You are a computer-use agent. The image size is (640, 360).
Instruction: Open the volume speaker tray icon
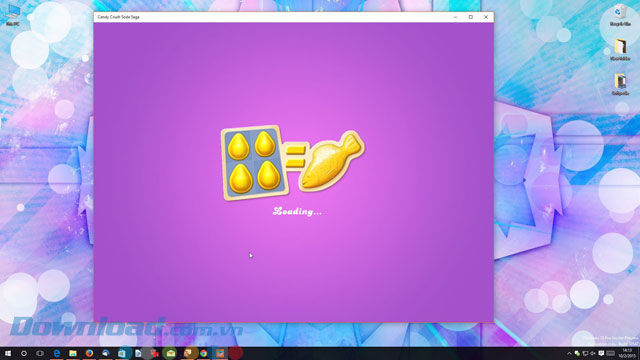[x=593, y=353]
